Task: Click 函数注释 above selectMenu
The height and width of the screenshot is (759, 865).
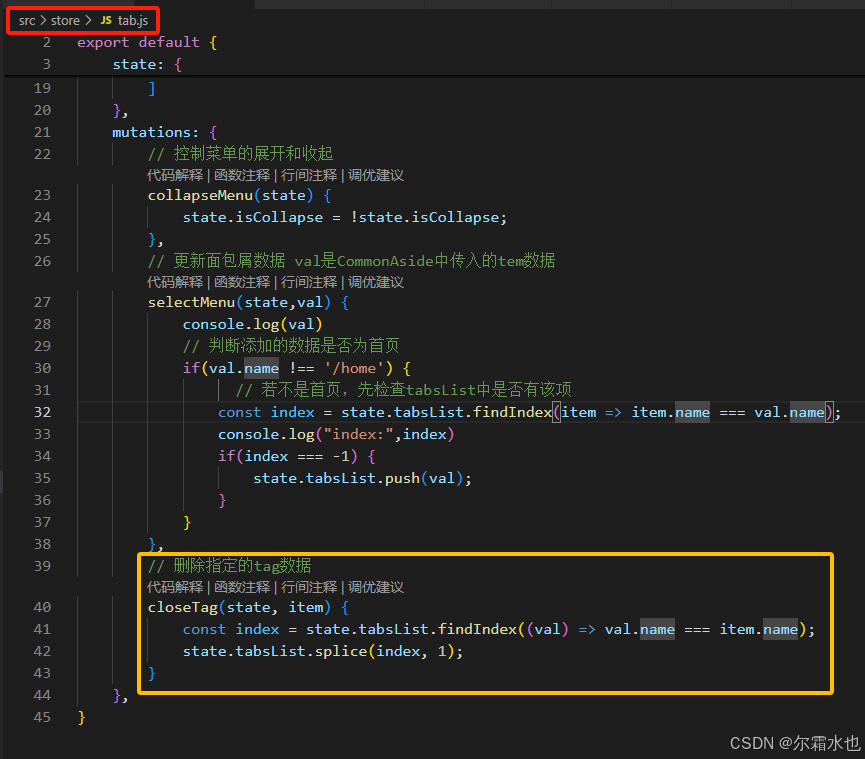Action: (x=242, y=282)
